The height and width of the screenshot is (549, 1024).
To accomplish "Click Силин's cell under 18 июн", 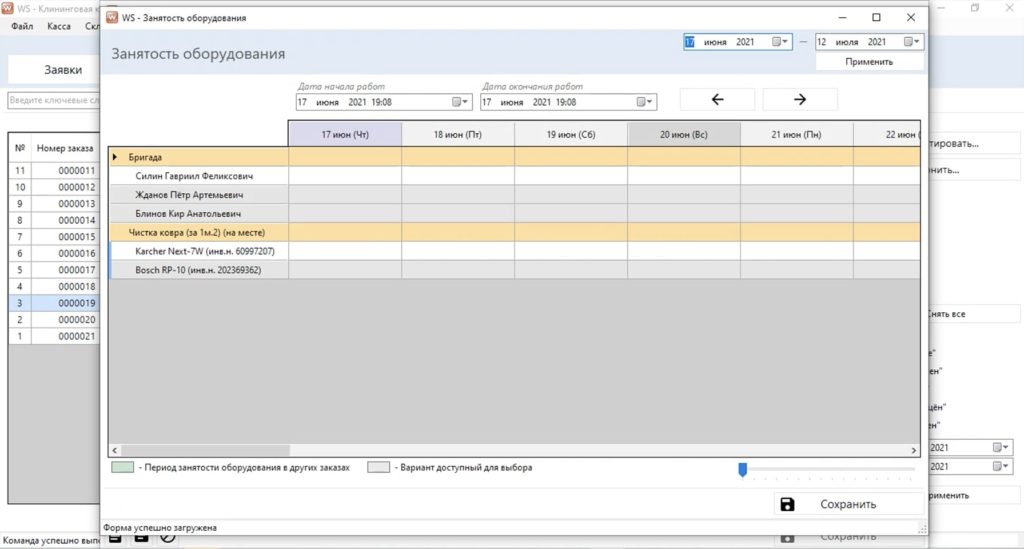I will [x=458, y=176].
